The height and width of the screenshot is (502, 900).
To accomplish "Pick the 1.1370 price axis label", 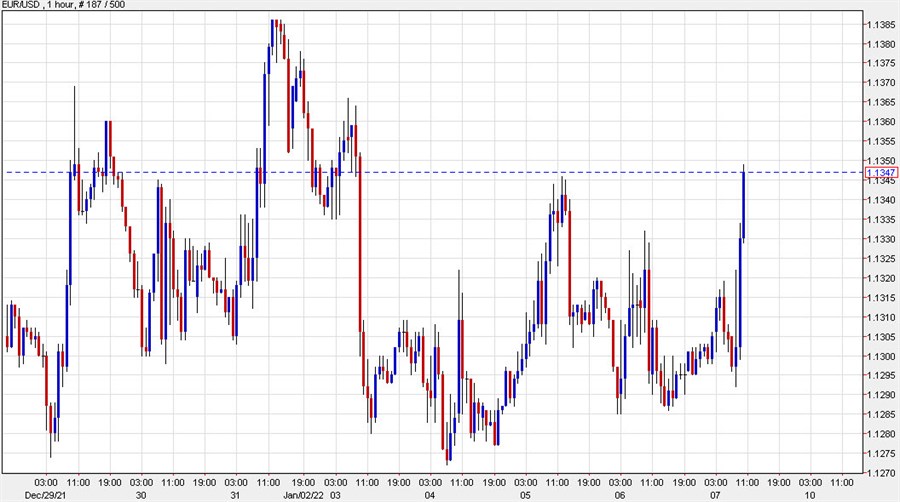I will click(881, 83).
